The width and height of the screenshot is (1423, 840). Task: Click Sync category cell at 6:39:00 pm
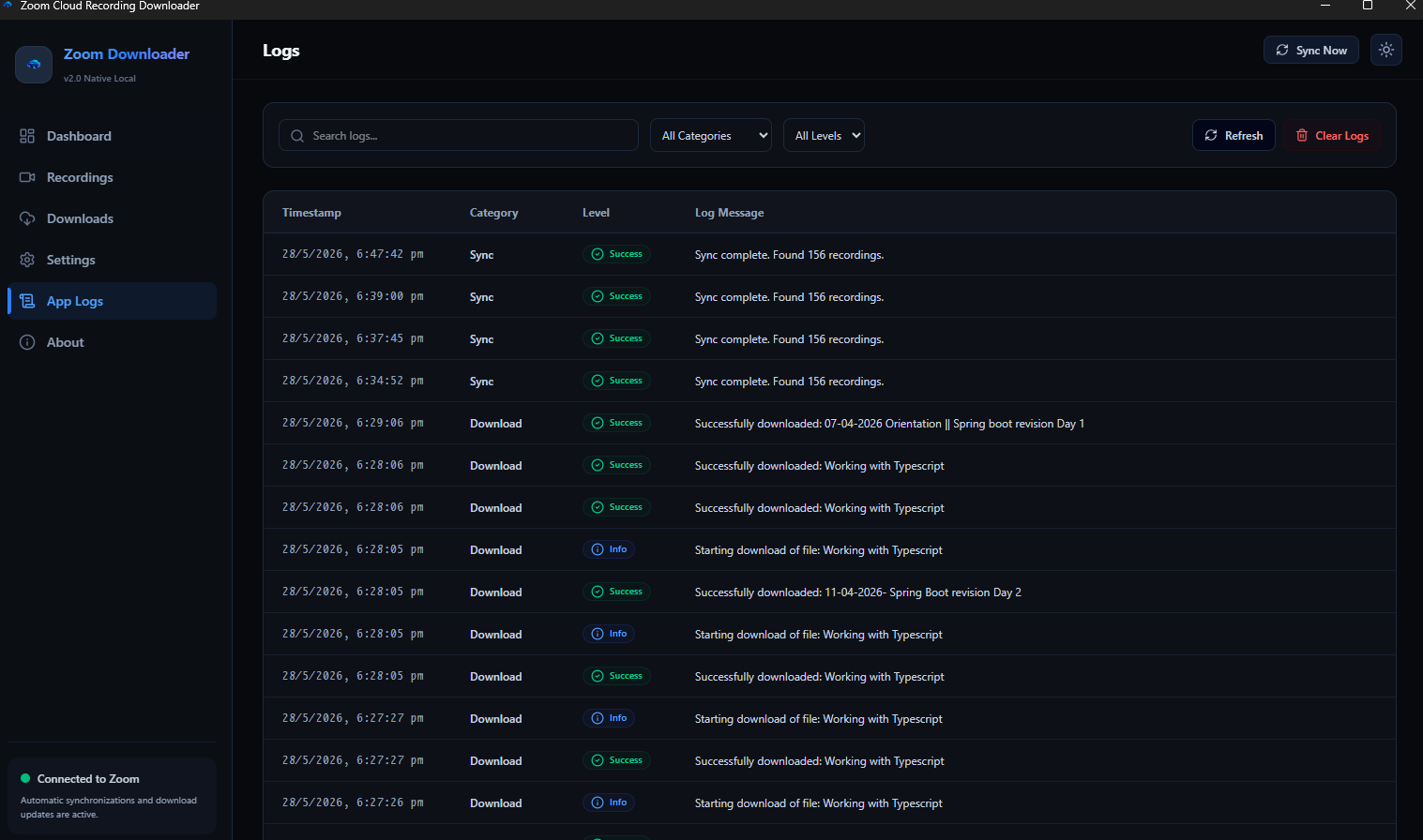(481, 297)
